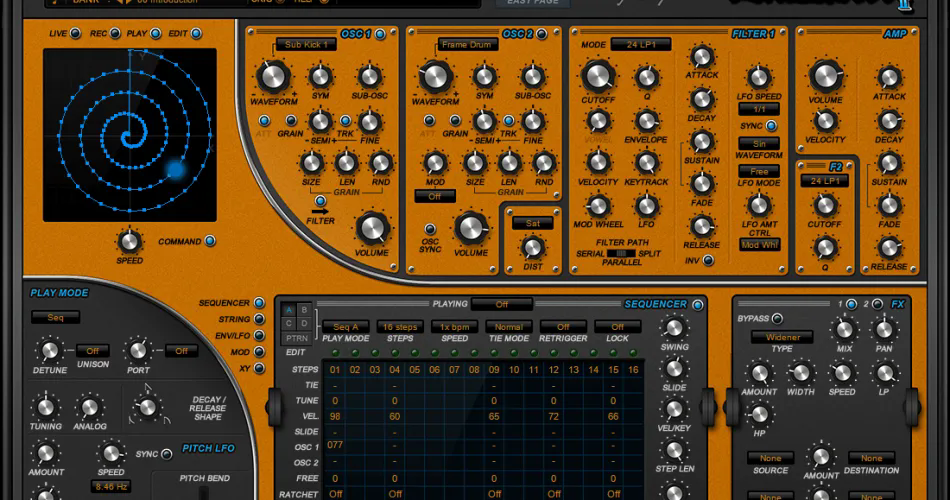Click the blue dot on XY pad

pos(176,170)
